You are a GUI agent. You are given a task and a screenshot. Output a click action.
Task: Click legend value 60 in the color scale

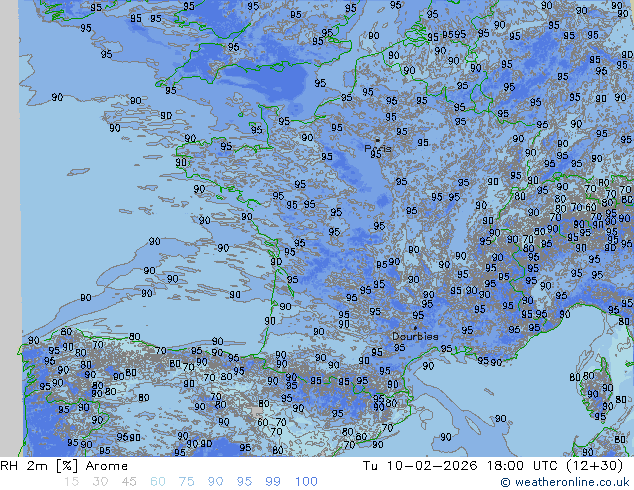coord(158,482)
